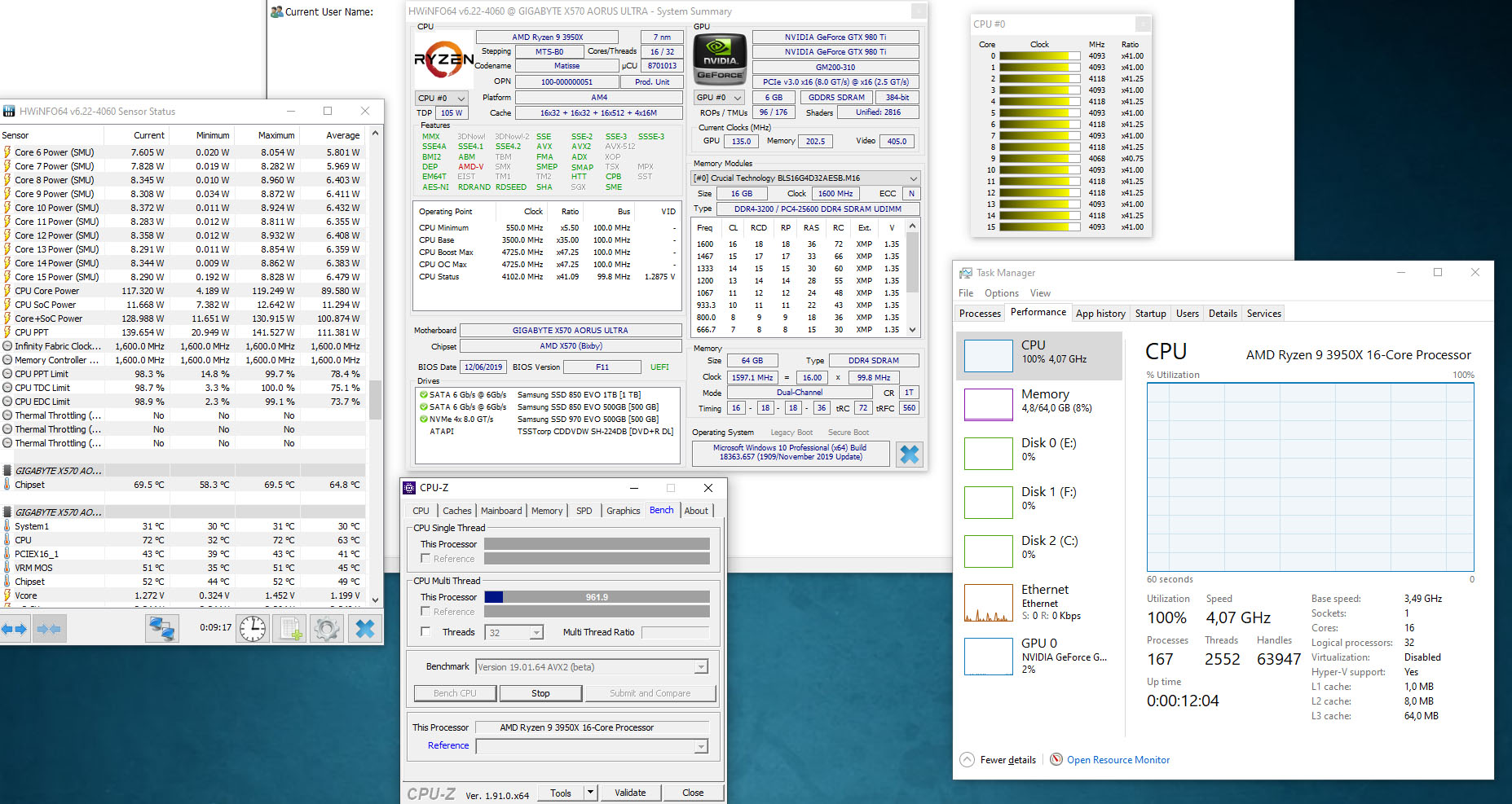Click the sensor list vertical scrollbar thumb

pos(375,400)
